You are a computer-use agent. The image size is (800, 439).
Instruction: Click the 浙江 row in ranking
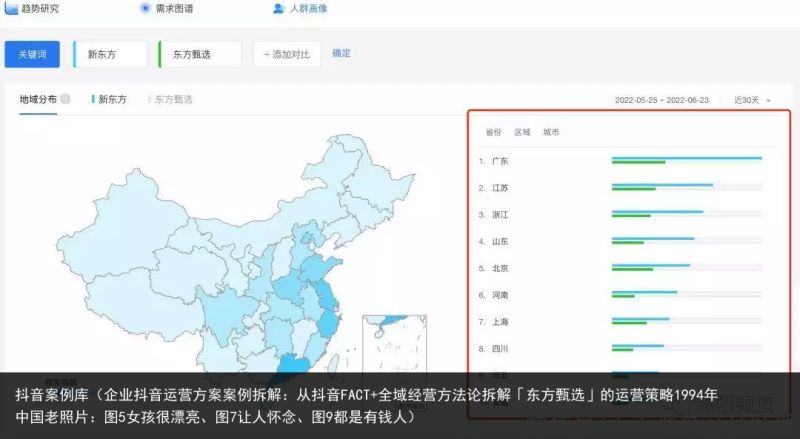pyautogui.click(x=620, y=215)
